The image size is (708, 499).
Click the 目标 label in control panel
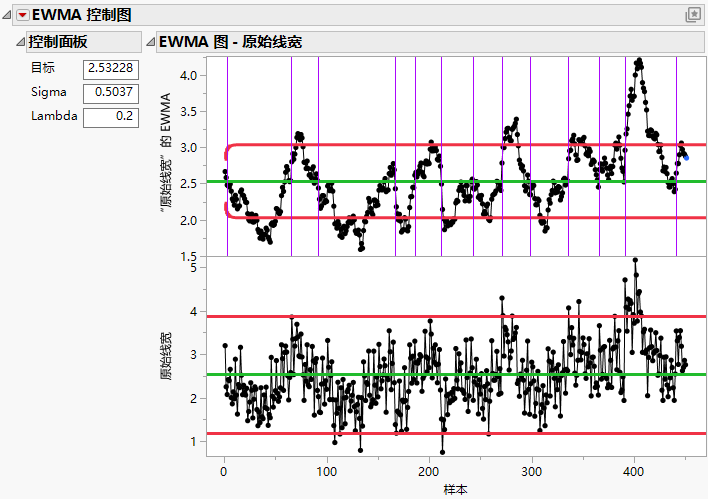42,68
